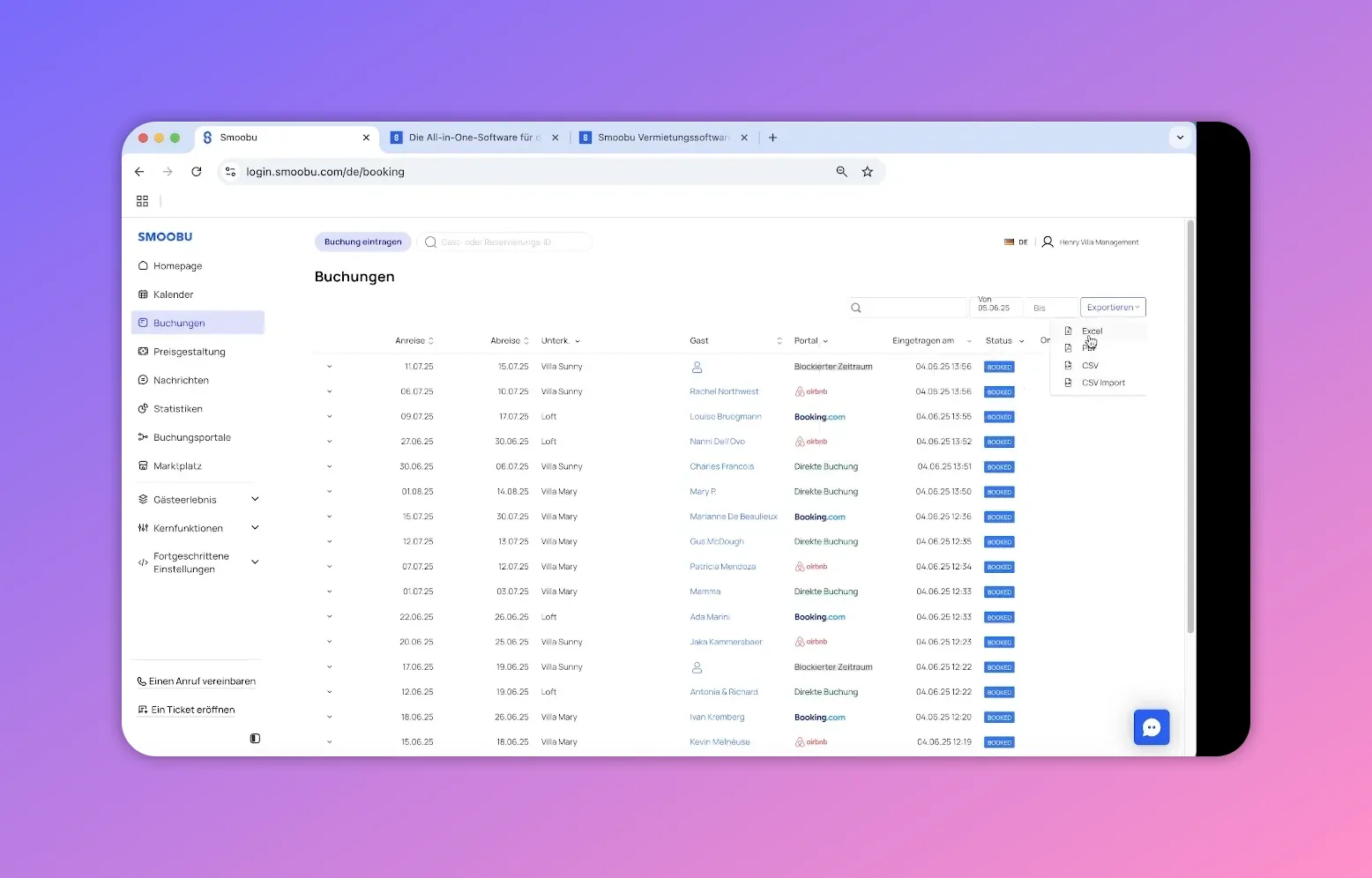Open Nachrichten in the sidebar
The height and width of the screenshot is (878, 1372).
pos(181,379)
